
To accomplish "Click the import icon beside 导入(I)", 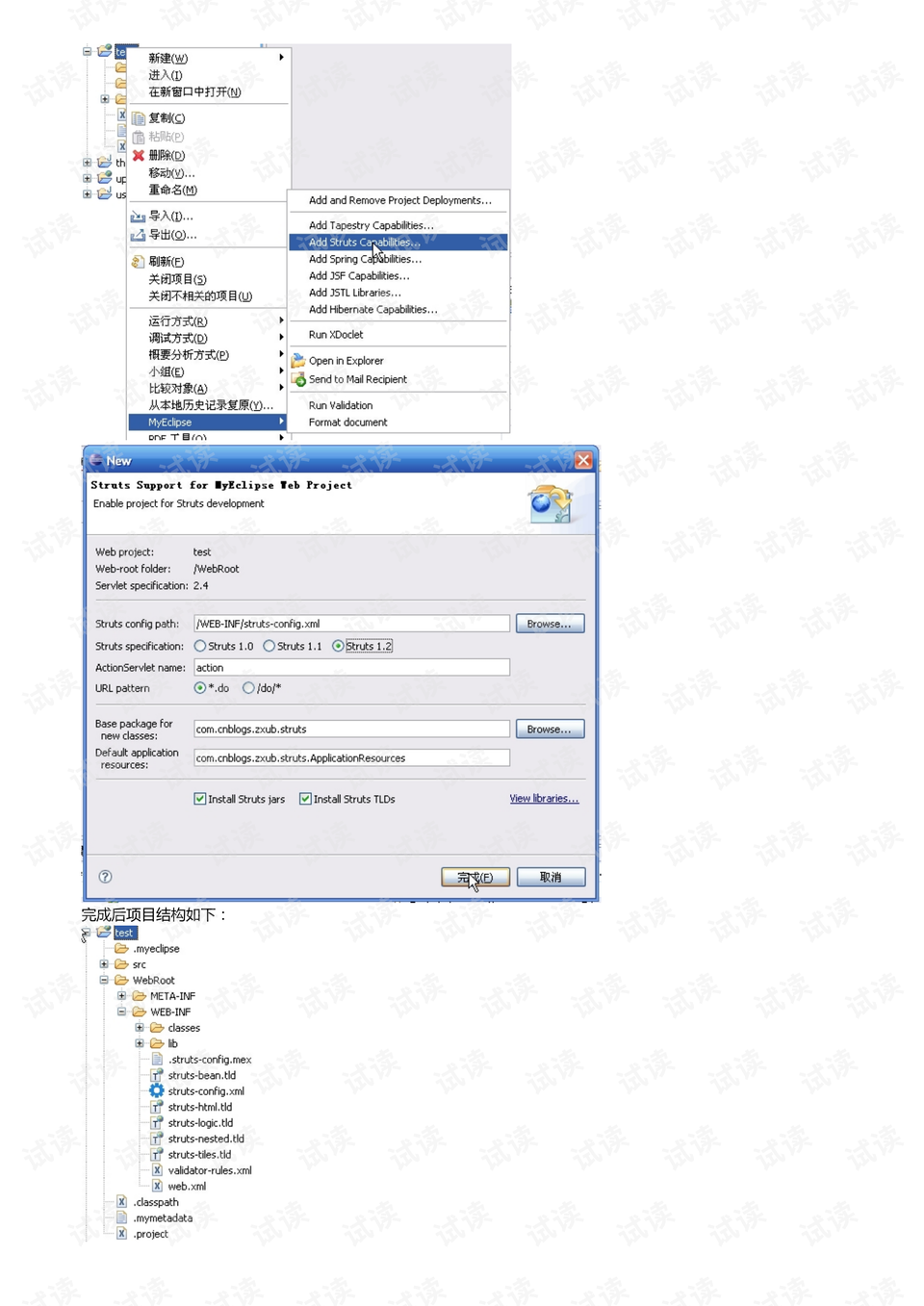I will [138, 217].
